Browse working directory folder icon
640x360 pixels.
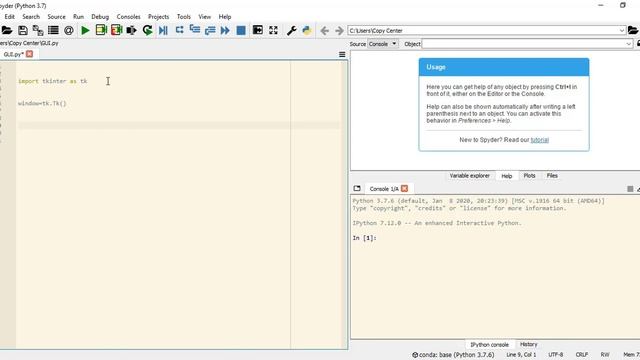pos(633,30)
